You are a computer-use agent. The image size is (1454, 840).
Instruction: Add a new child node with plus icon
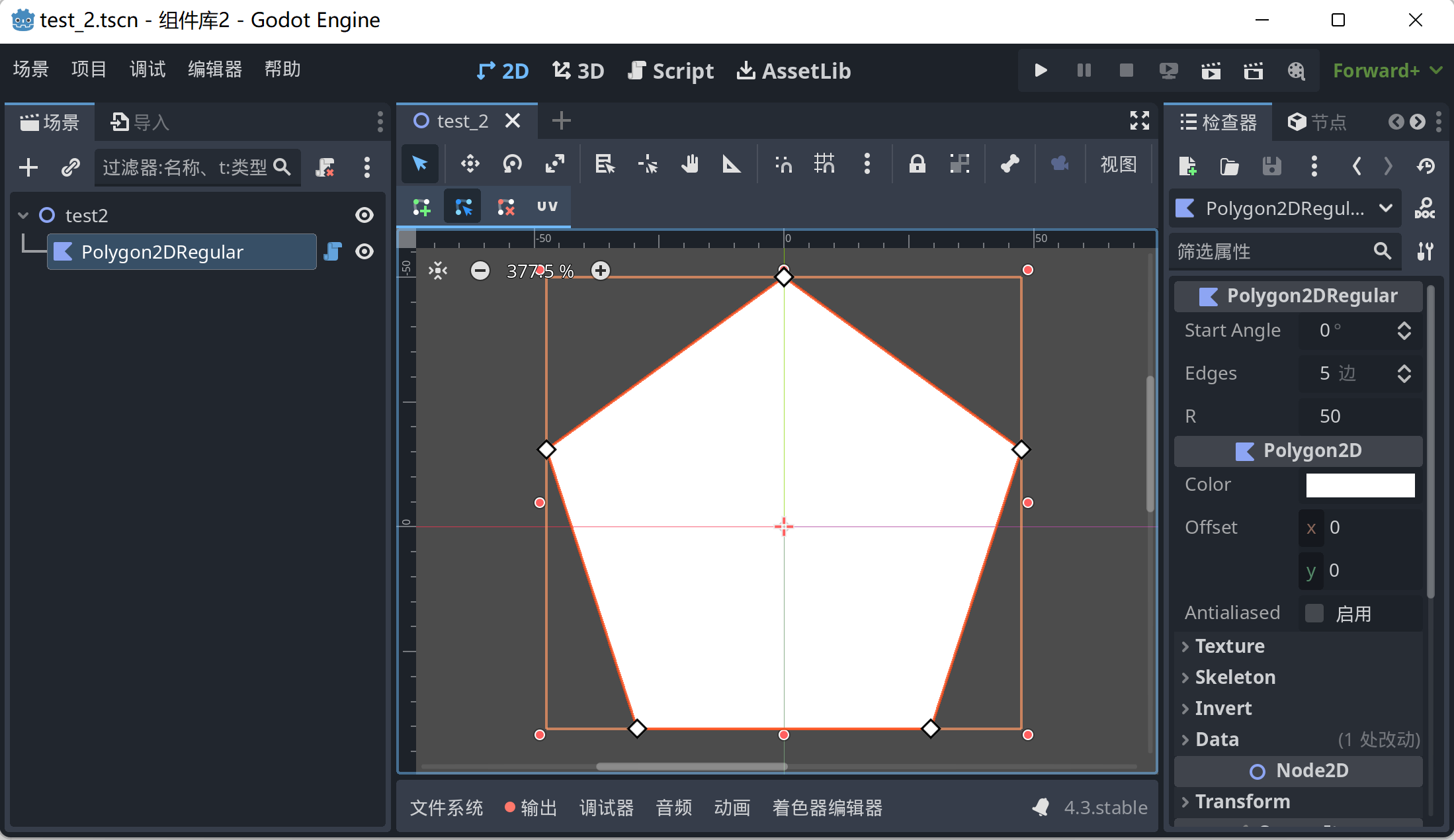pos(28,167)
